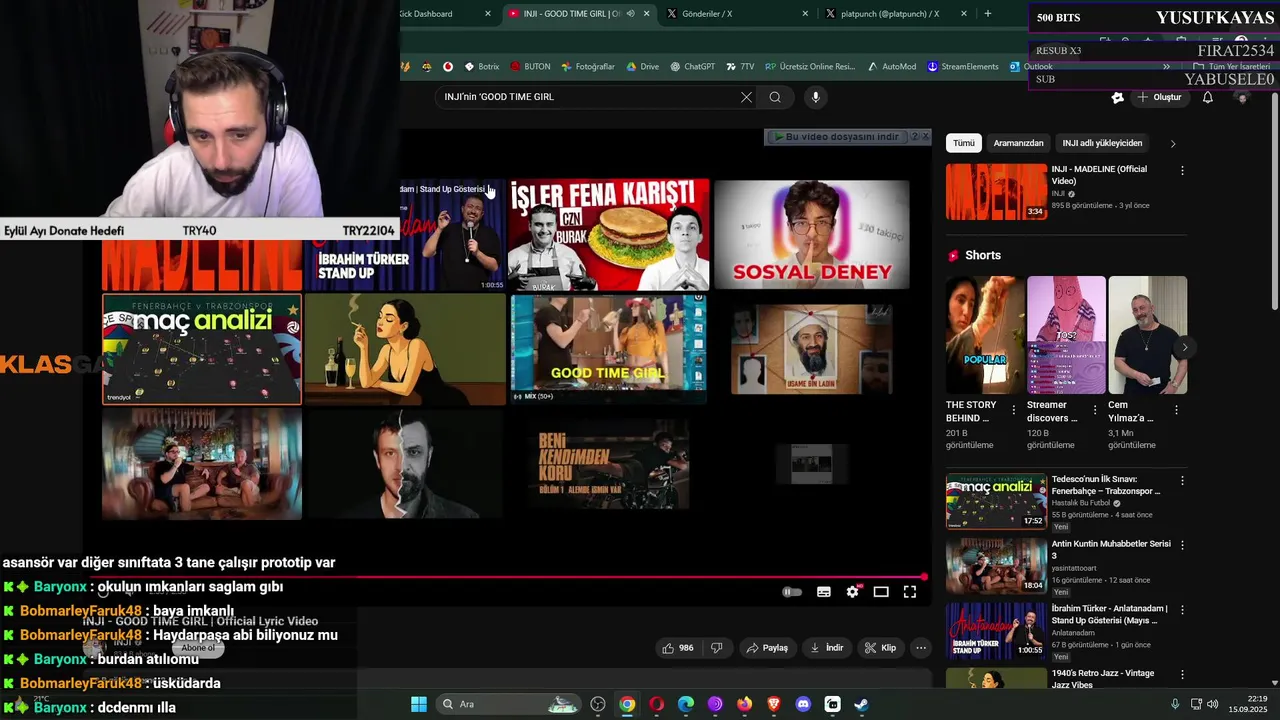The image size is (1280, 720).
Task: Switch to Gönderiler / X browser tab
Action: (737, 14)
